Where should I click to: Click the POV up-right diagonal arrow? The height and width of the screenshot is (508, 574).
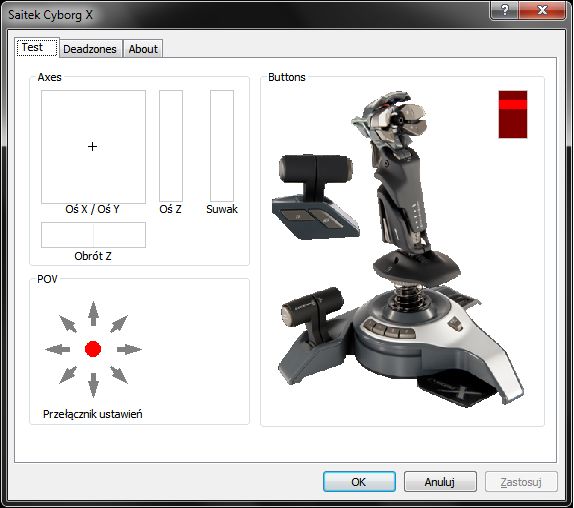click(119, 324)
